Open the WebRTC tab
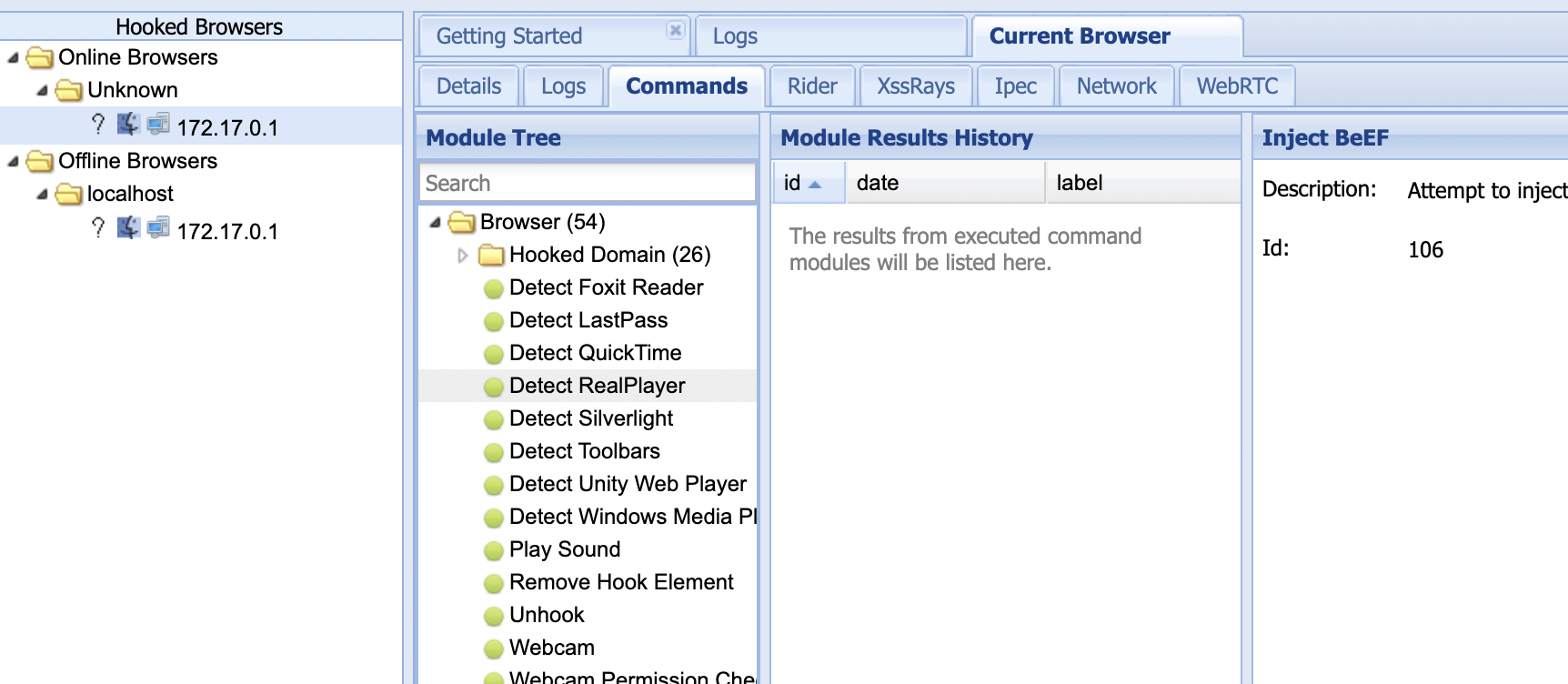1568x684 pixels. pos(1237,86)
